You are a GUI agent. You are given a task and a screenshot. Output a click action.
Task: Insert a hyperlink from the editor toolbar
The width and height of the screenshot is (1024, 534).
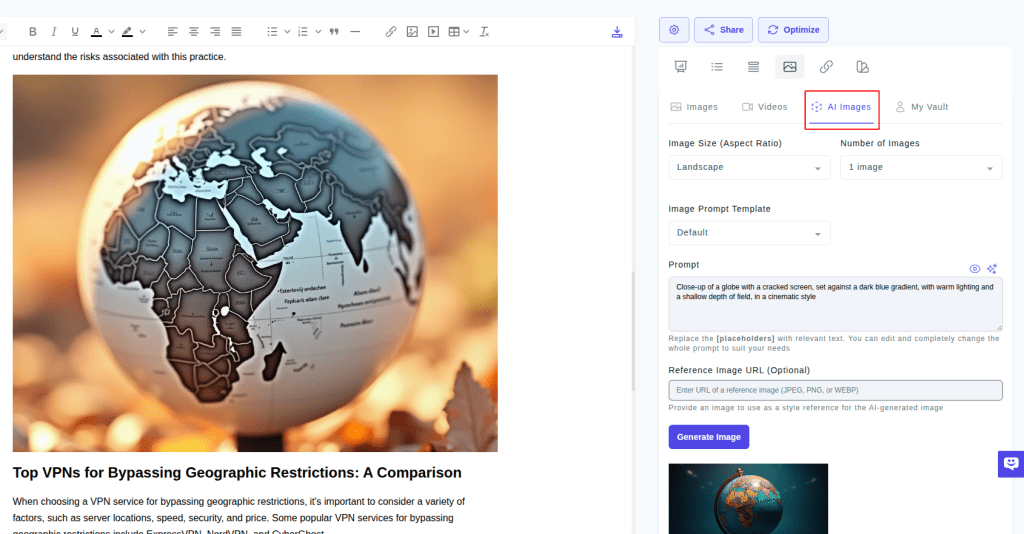(x=391, y=32)
